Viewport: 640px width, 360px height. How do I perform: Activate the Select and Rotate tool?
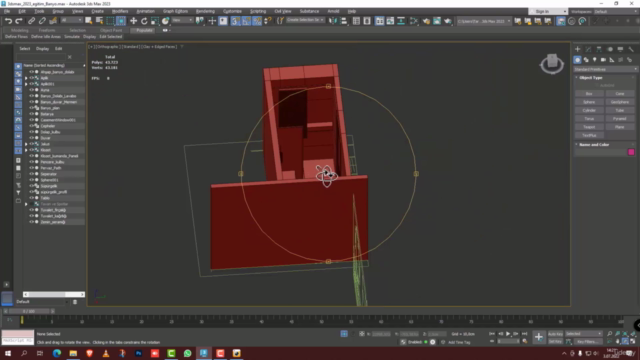click(144, 21)
